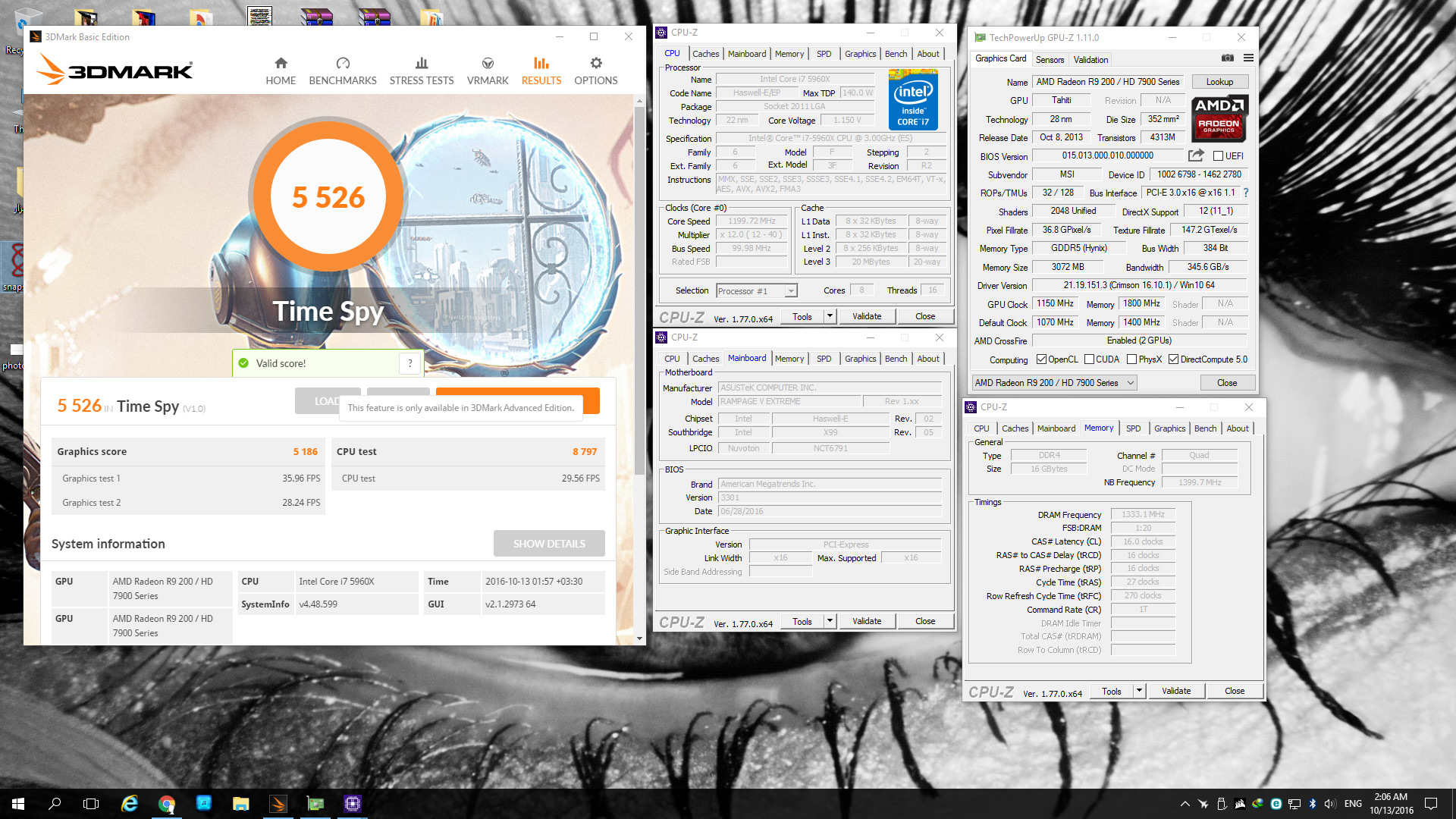Switch to Caches tab in top CPU-Z window
This screenshot has height=819, width=1456.
coord(705,54)
